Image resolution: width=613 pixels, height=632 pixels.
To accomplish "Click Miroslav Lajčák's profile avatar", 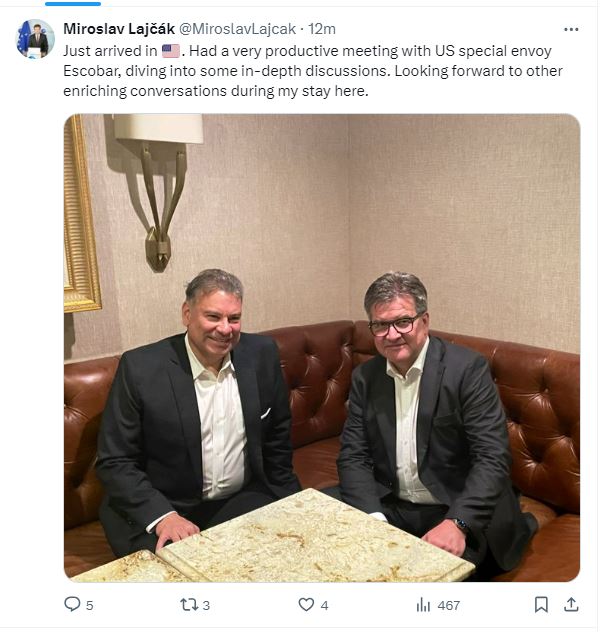I will [x=35, y=39].
